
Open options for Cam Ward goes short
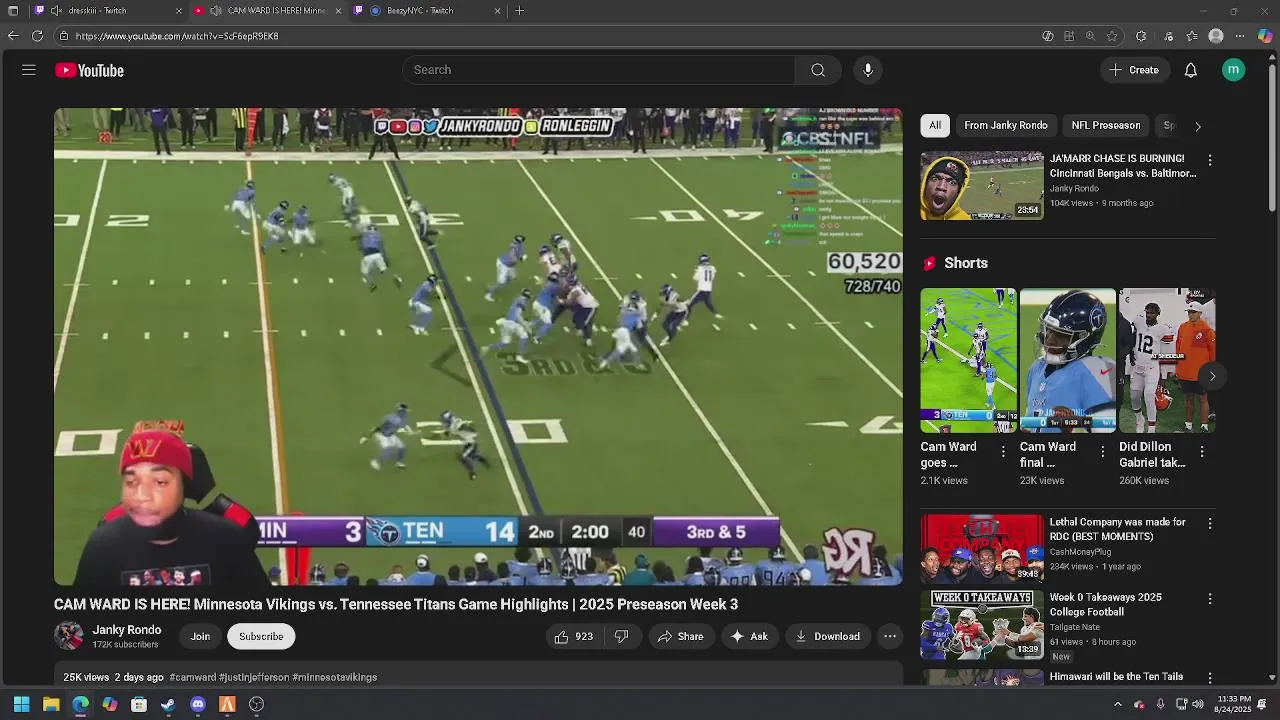click(1003, 451)
